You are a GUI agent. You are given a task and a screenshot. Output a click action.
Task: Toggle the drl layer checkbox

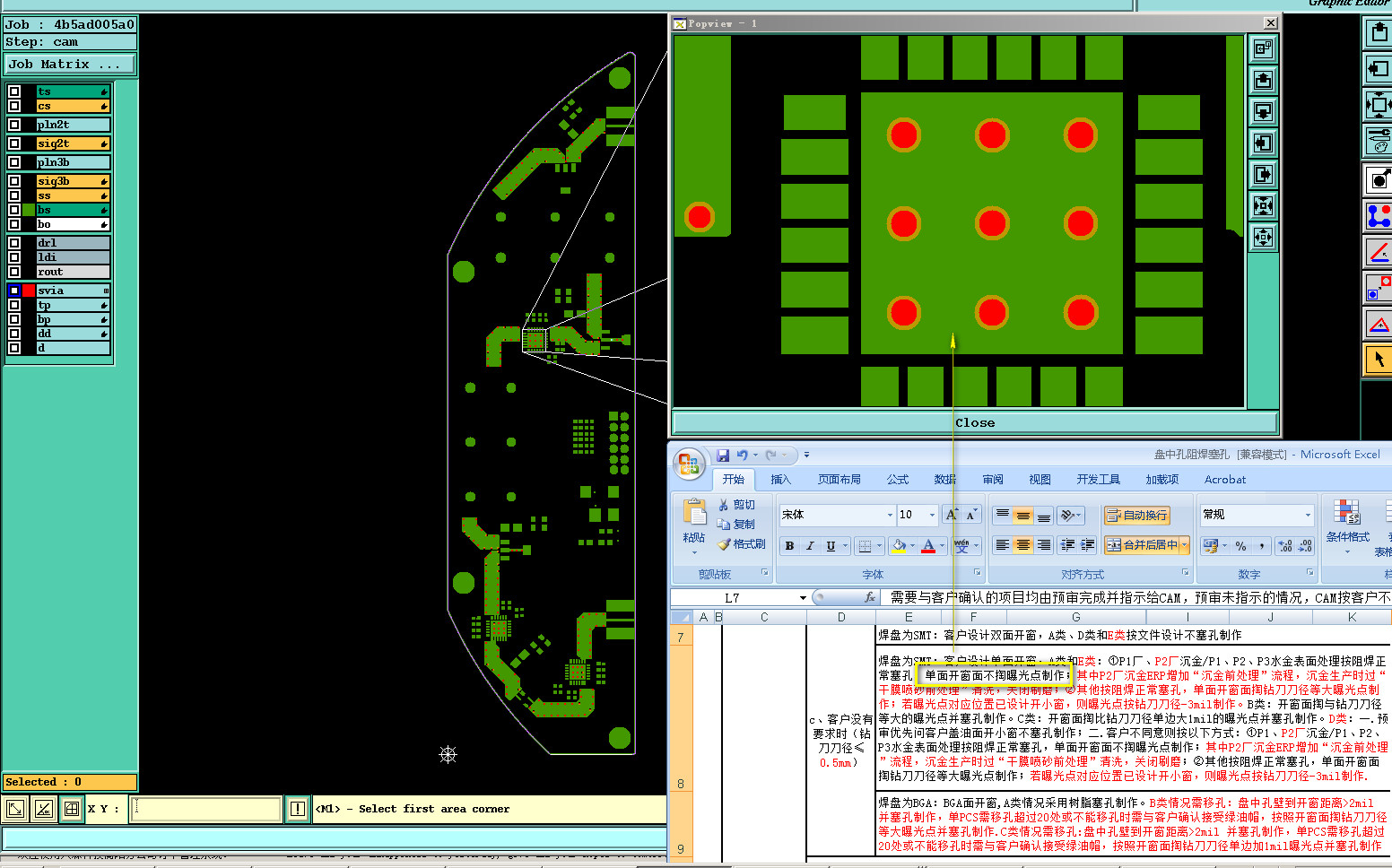(x=14, y=243)
